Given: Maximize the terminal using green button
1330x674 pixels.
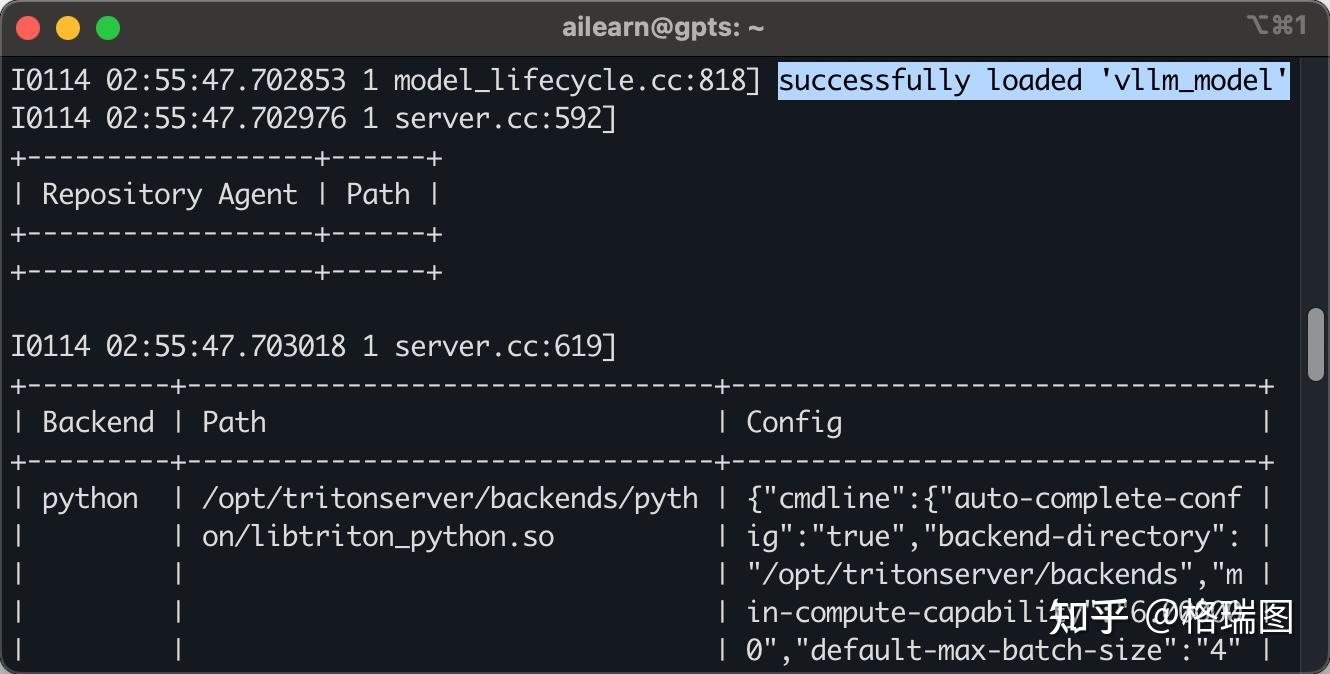Looking at the screenshot, I should [x=108, y=28].
